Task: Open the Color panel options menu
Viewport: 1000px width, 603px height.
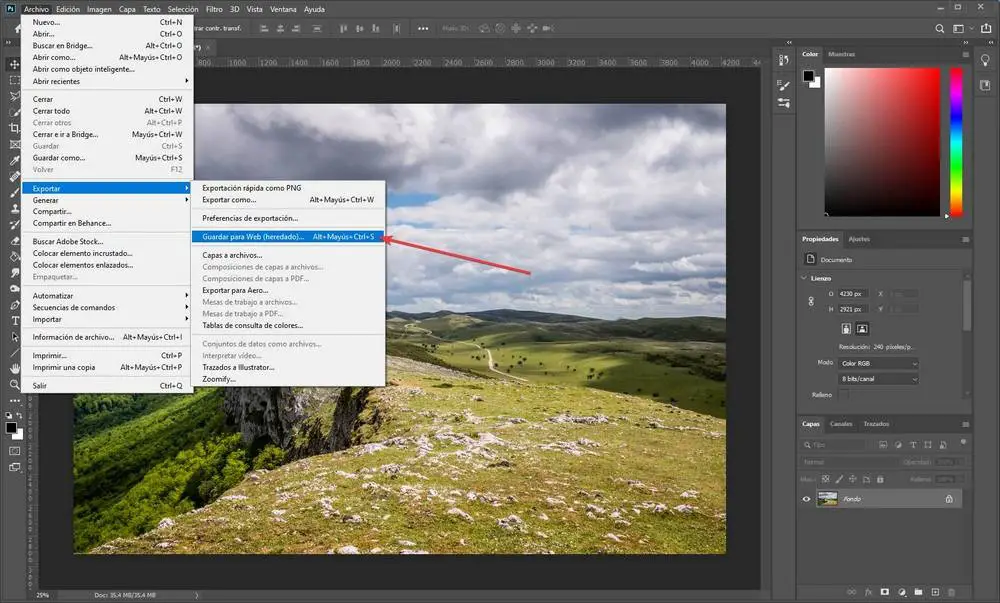Action: click(966, 54)
